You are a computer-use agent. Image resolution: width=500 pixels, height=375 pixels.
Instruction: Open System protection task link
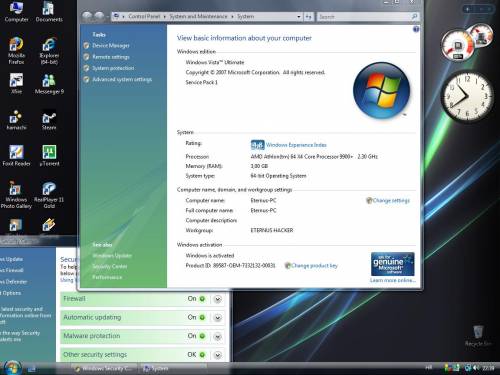point(113,68)
